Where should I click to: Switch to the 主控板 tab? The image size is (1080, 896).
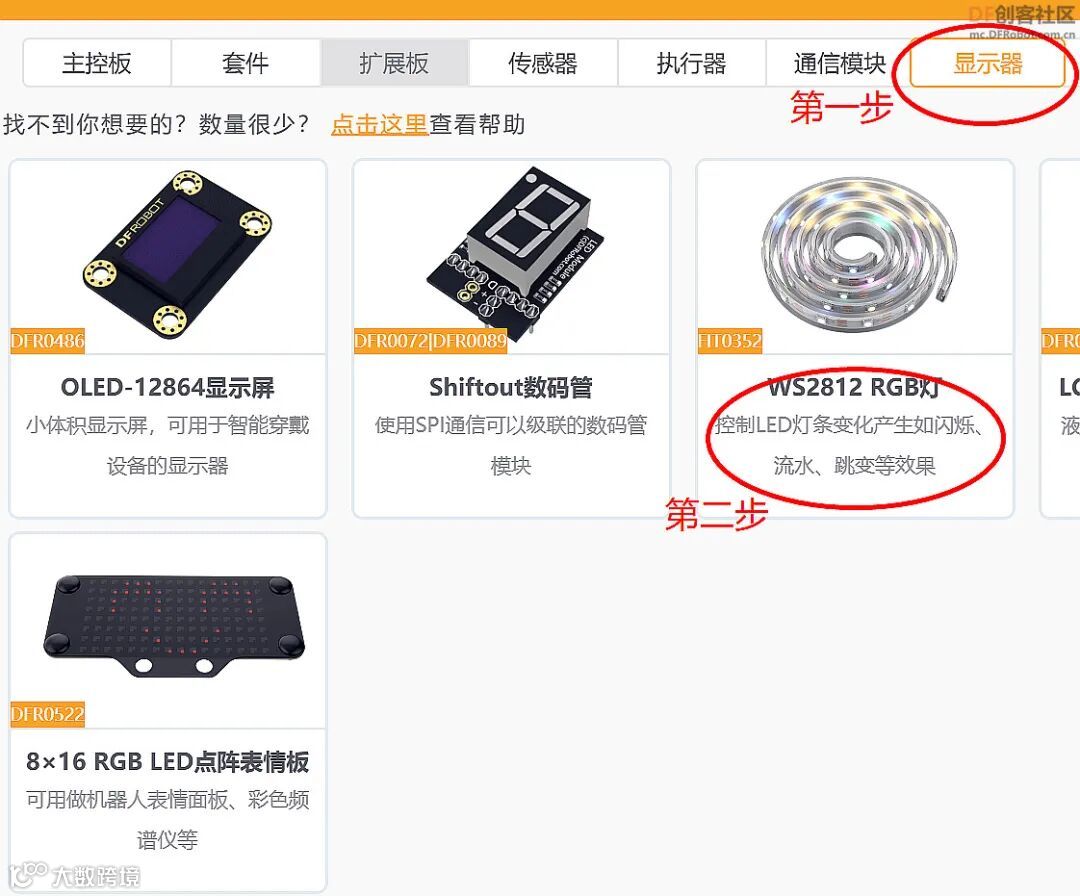(97, 63)
